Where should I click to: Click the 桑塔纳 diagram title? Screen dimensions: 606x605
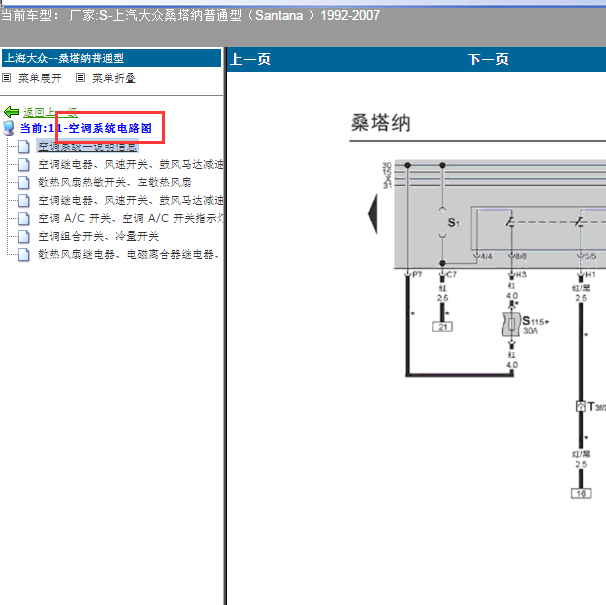tap(380, 123)
